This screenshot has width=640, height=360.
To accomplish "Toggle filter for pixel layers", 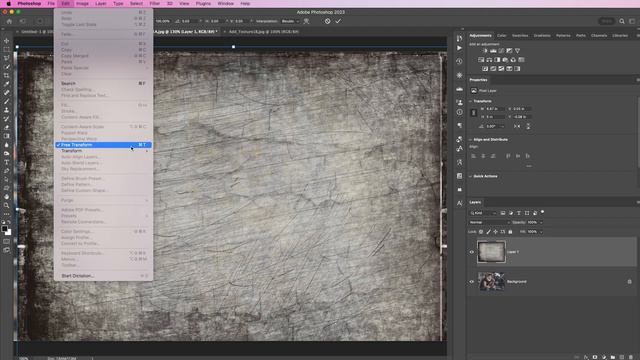I will coord(503,213).
